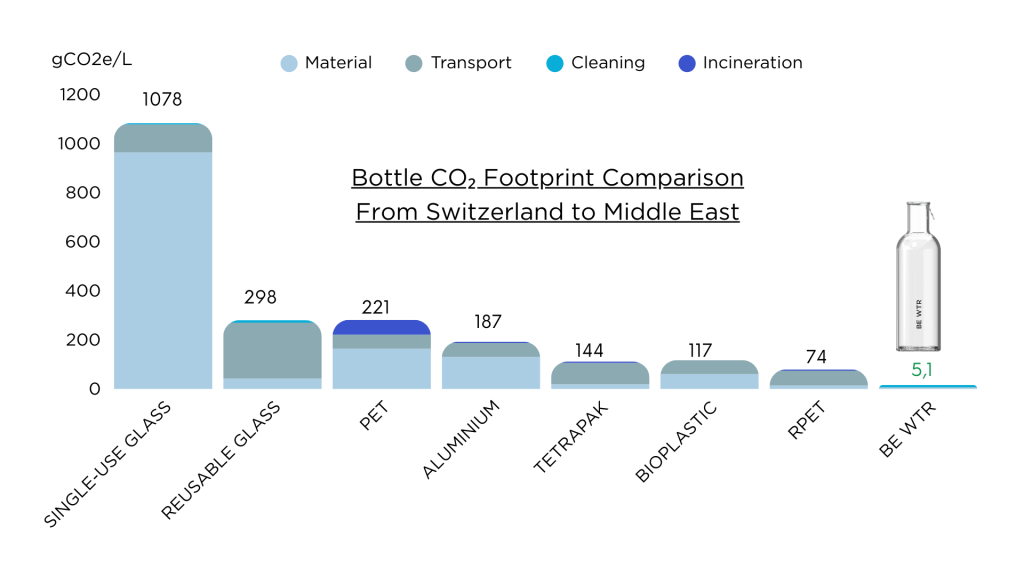Click the chart title text
The height and width of the screenshot is (576, 1024).
pos(547,195)
